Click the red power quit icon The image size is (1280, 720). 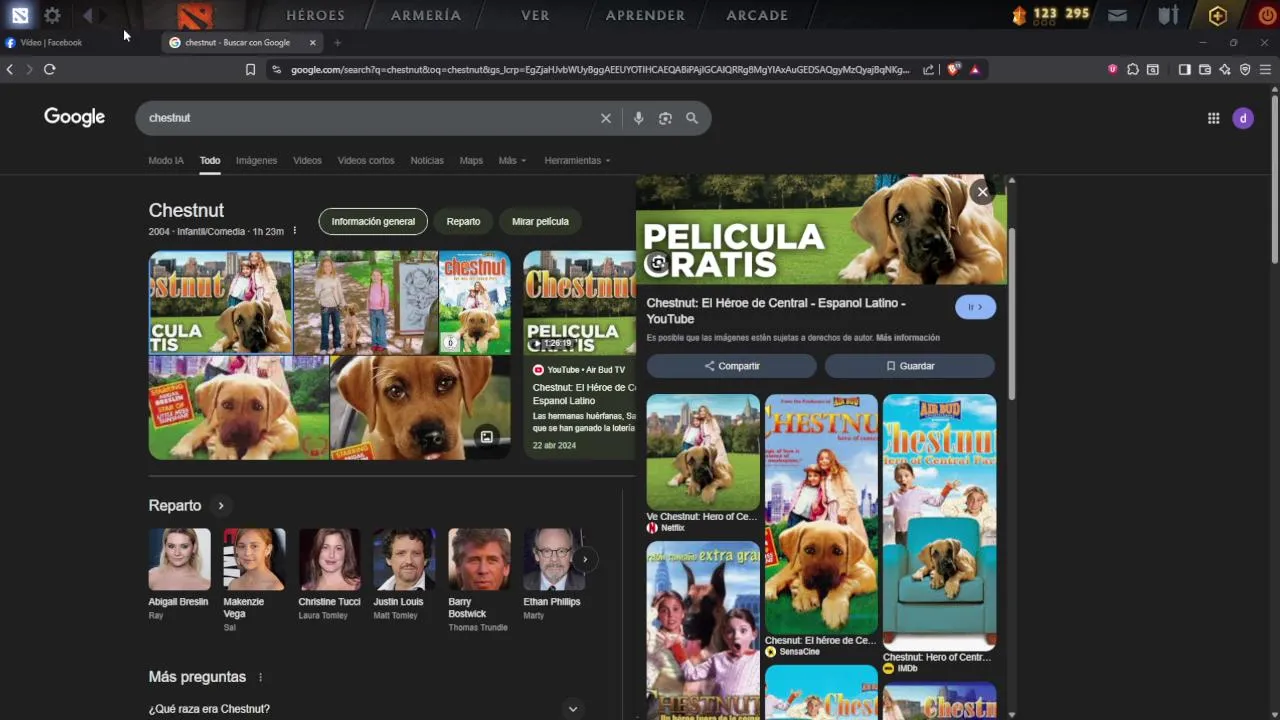click(1266, 15)
